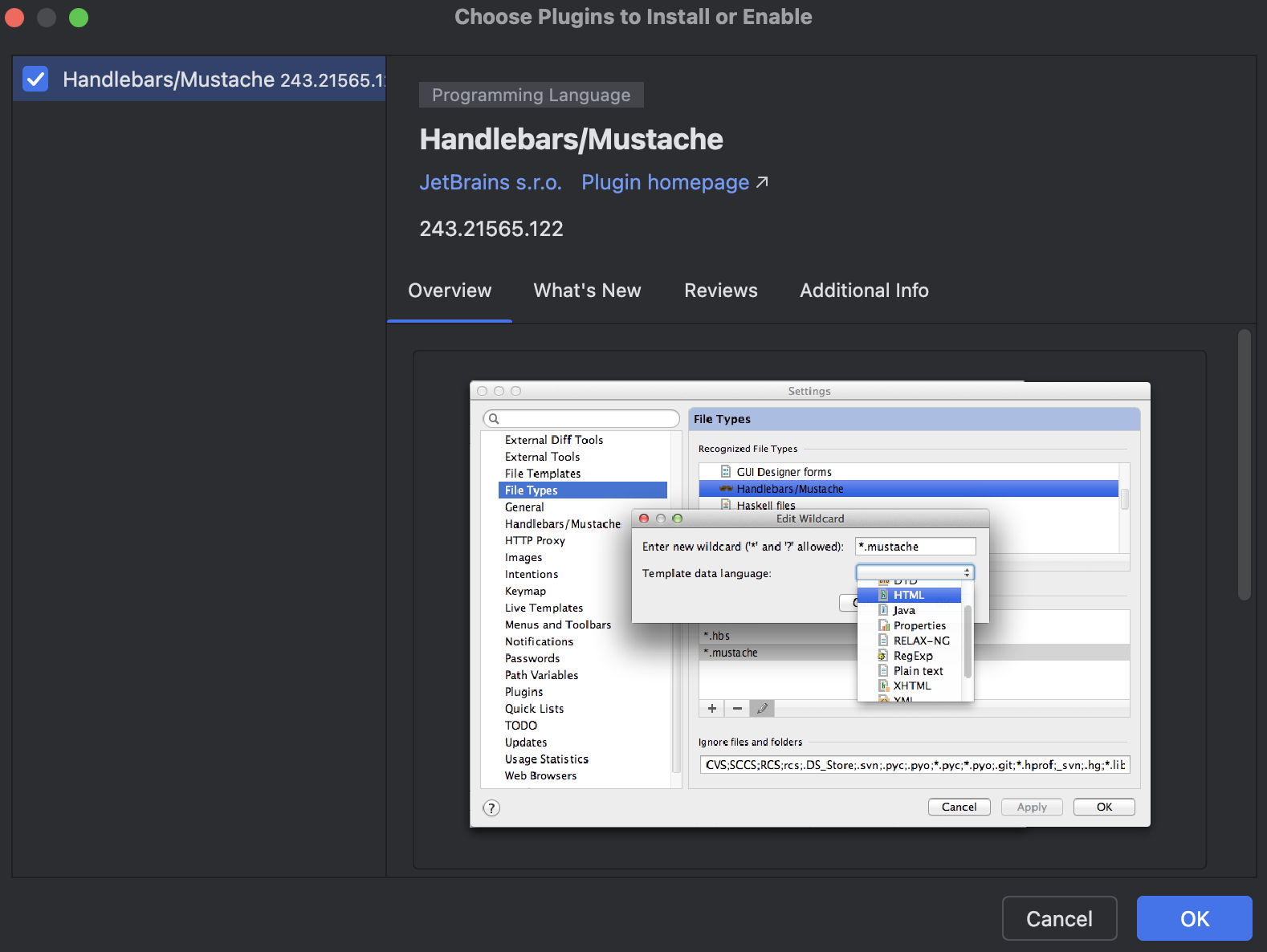Image resolution: width=1267 pixels, height=952 pixels.
Task: Click the *.hbs pattern in screenshot
Action: coord(716,636)
